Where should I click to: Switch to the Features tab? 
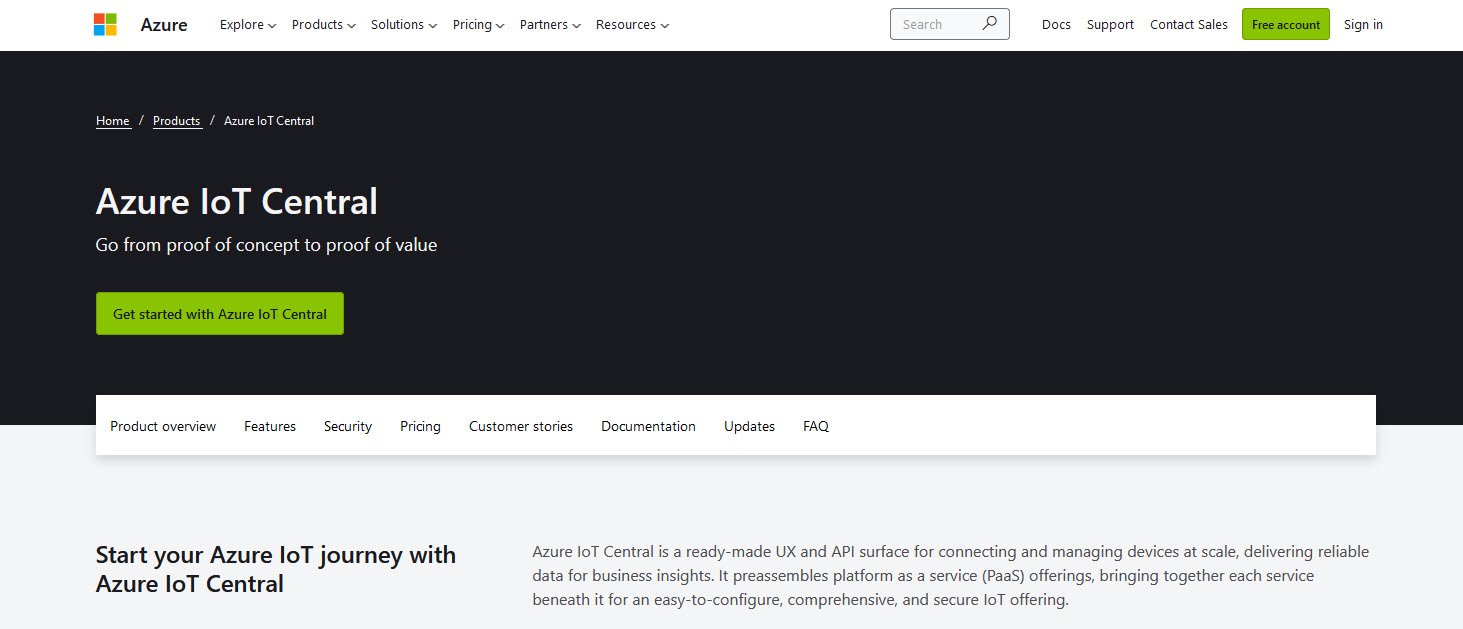coord(270,426)
